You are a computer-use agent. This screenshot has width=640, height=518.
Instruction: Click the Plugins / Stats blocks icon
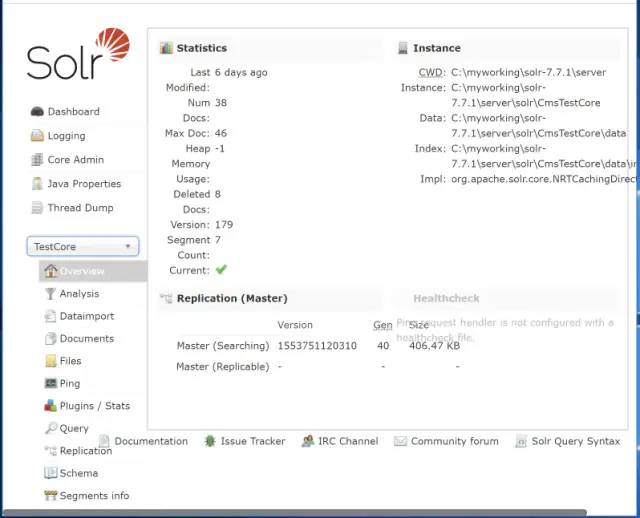coord(51,406)
